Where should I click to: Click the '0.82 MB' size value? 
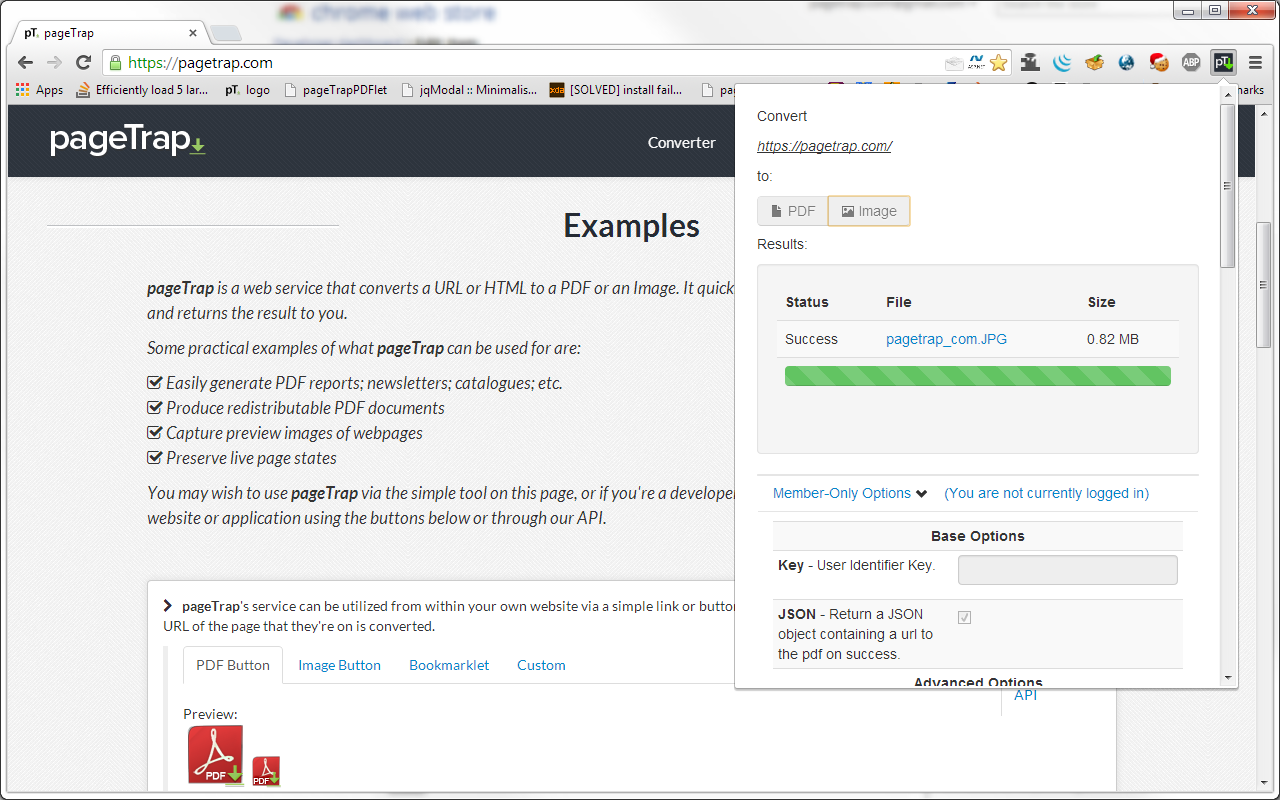pos(1113,339)
